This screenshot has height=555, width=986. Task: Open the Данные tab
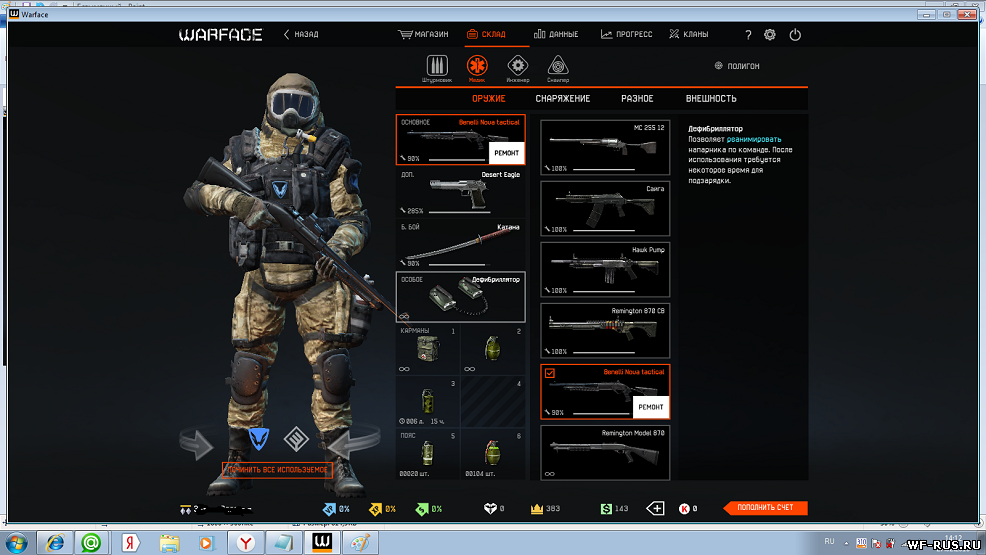point(556,35)
